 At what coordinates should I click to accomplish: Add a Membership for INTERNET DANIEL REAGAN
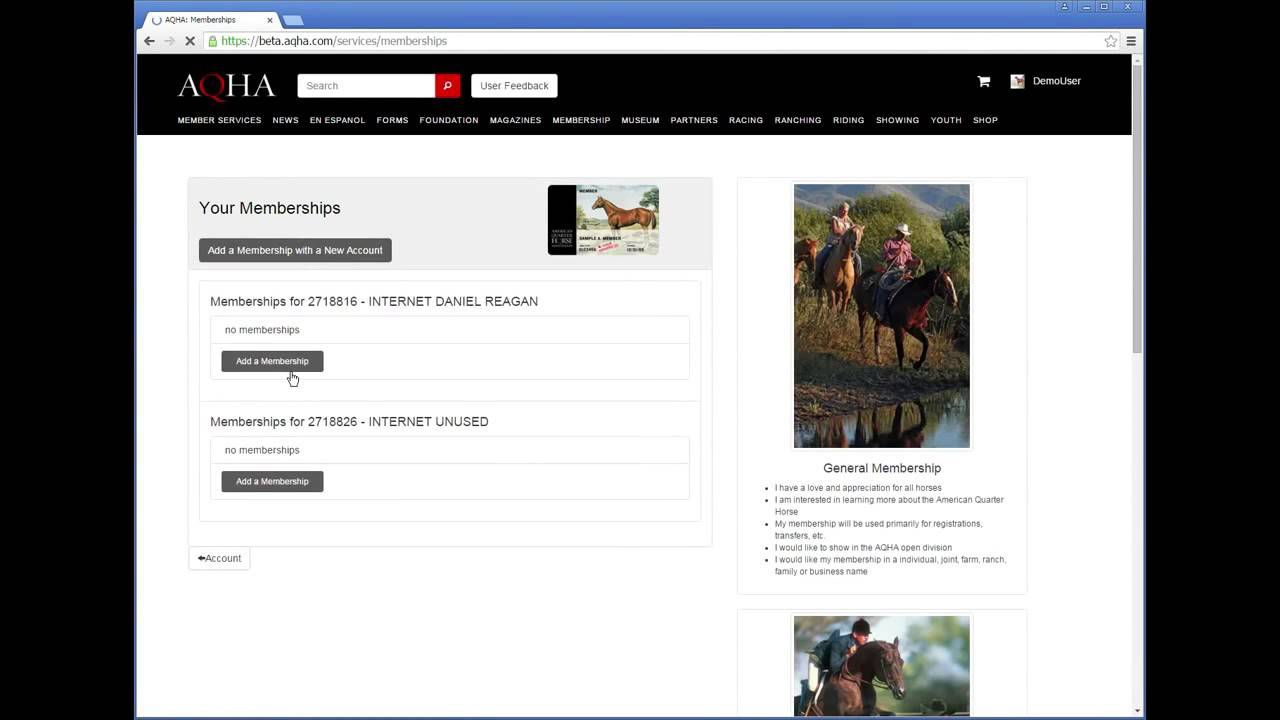pos(272,361)
